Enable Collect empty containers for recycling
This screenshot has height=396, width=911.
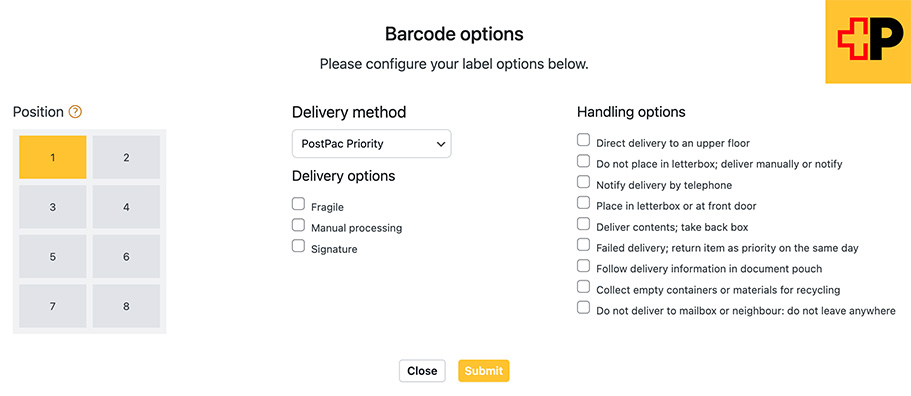pos(583,286)
